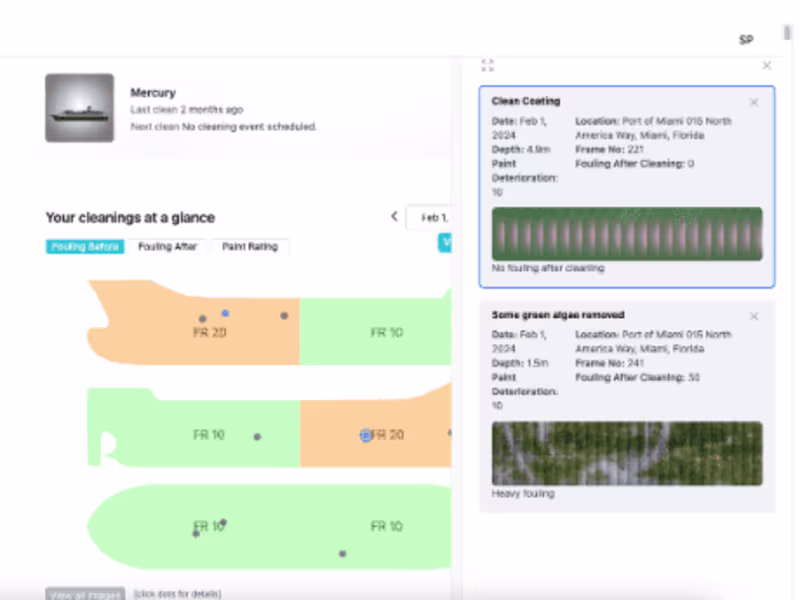This screenshot has width=800, height=600.
Task: Click the Some green algae removed title
Action: click(558, 315)
